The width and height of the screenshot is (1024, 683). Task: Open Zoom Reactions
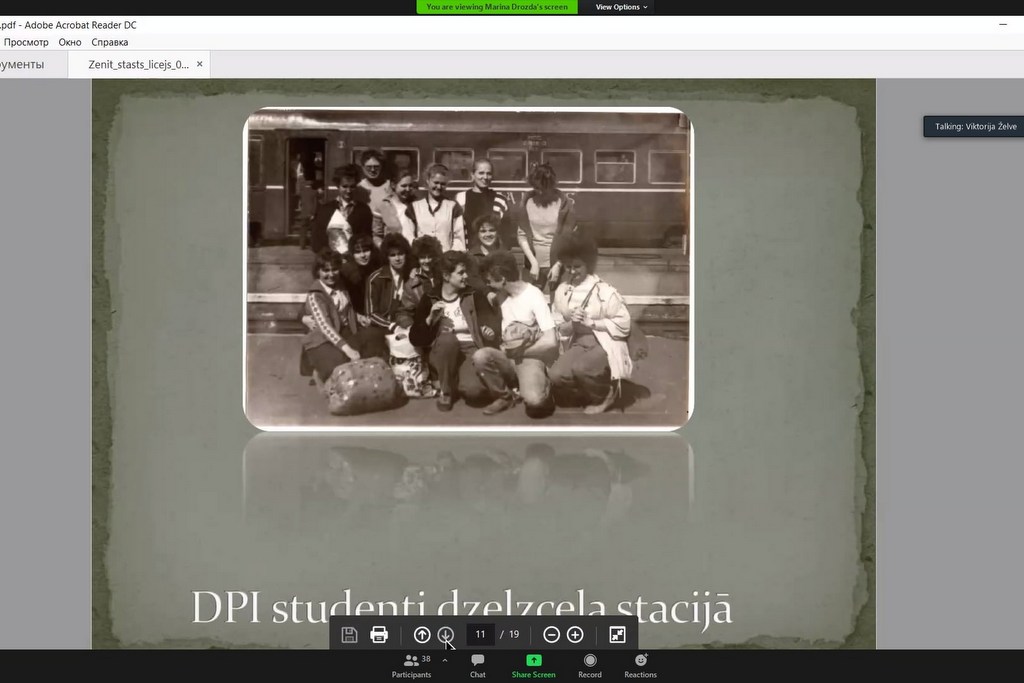pyautogui.click(x=640, y=666)
